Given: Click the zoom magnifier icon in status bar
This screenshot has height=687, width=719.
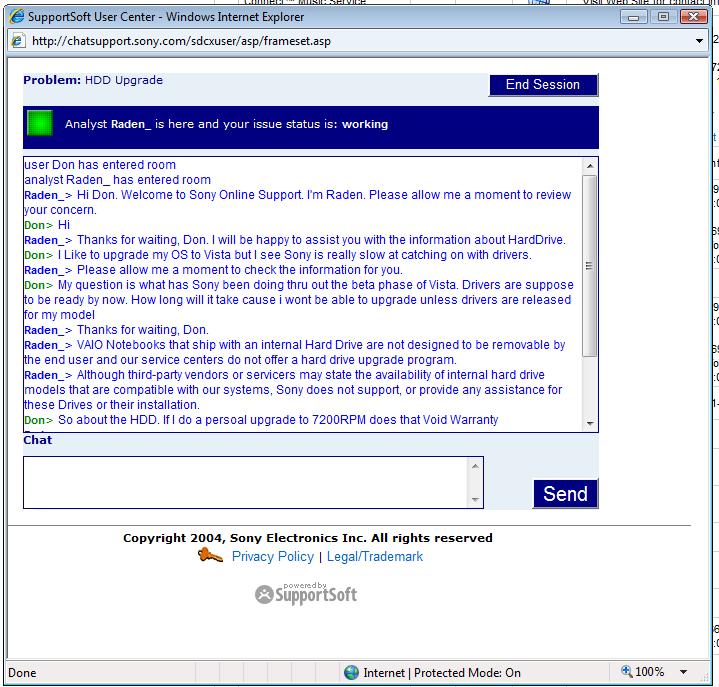Looking at the screenshot, I should (x=626, y=671).
